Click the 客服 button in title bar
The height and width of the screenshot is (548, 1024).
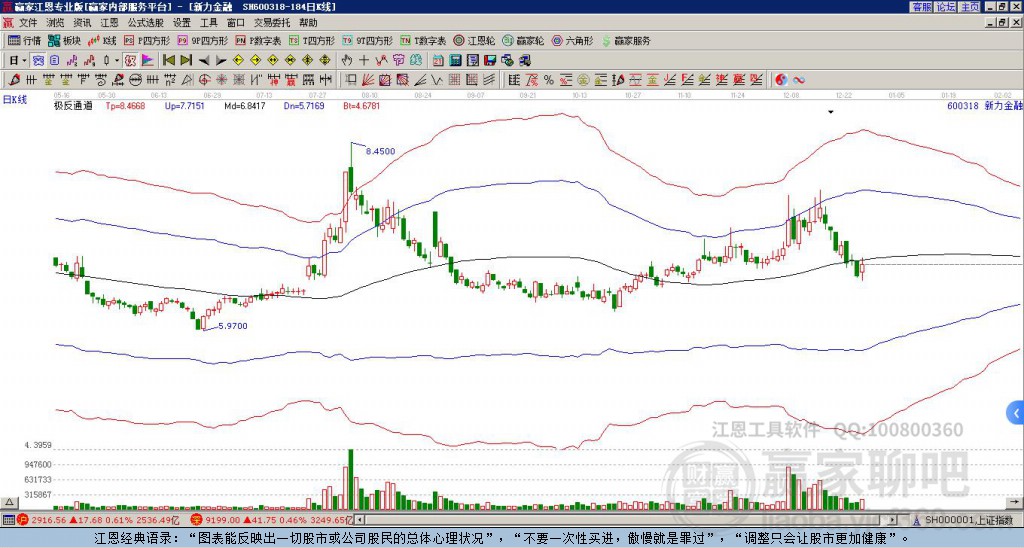tap(921, 7)
